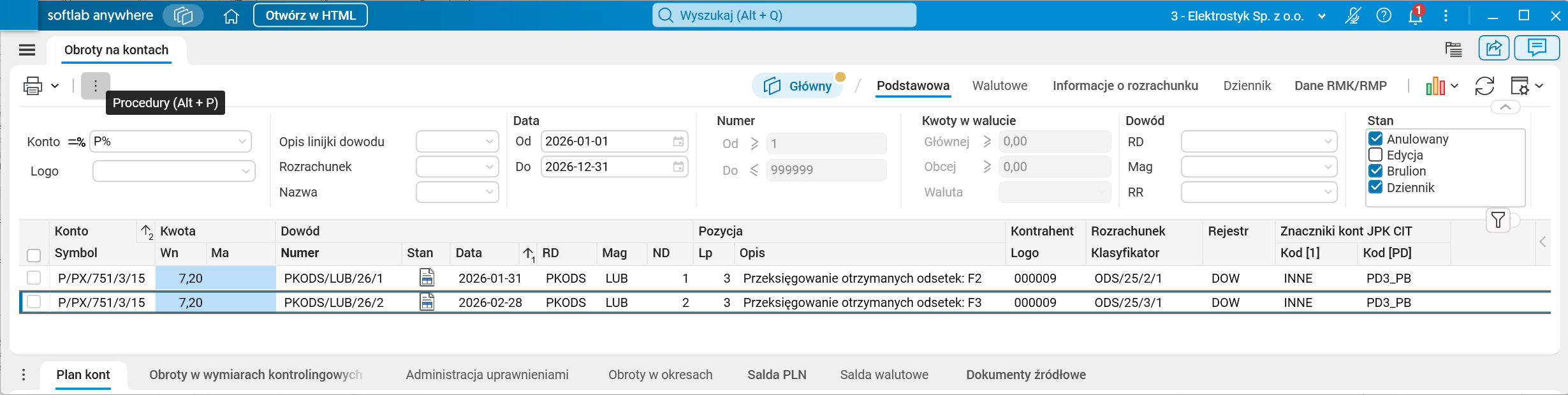This screenshot has width=1568, height=395.
Task: Open the hamburger main menu
Action: (27, 50)
